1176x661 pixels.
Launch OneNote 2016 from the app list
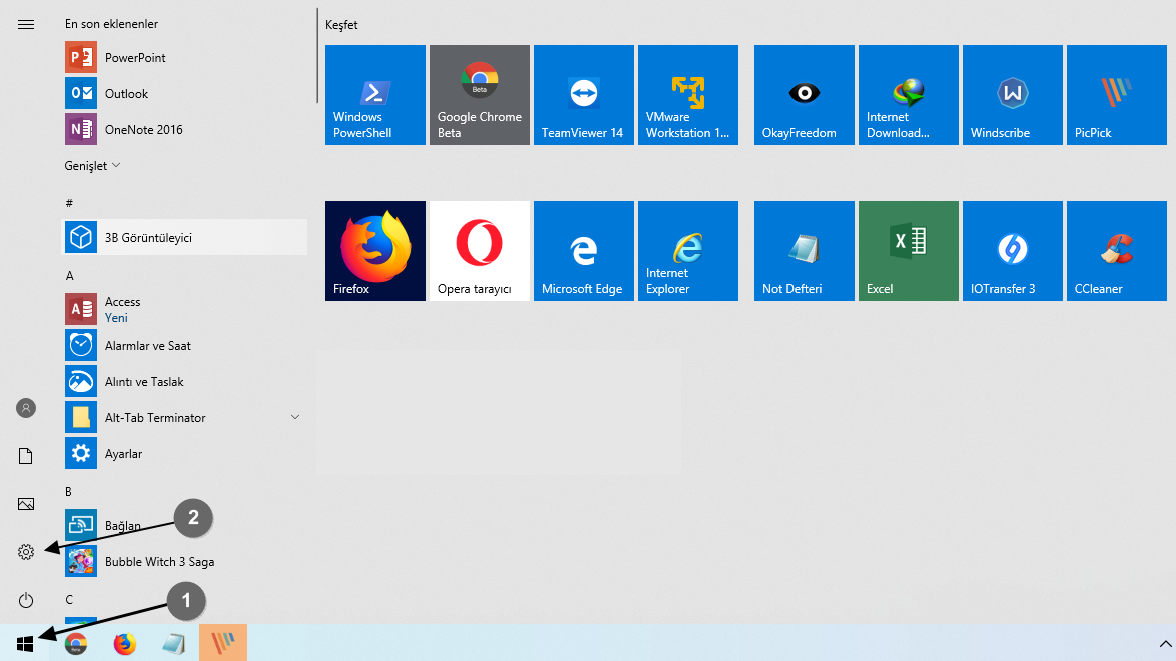click(184, 129)
